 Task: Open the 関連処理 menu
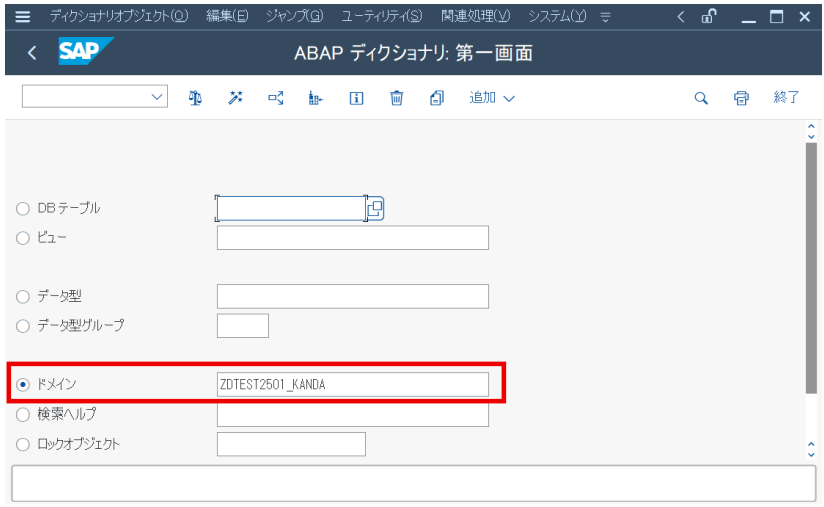pyautogui.click(x=476, y=16)
